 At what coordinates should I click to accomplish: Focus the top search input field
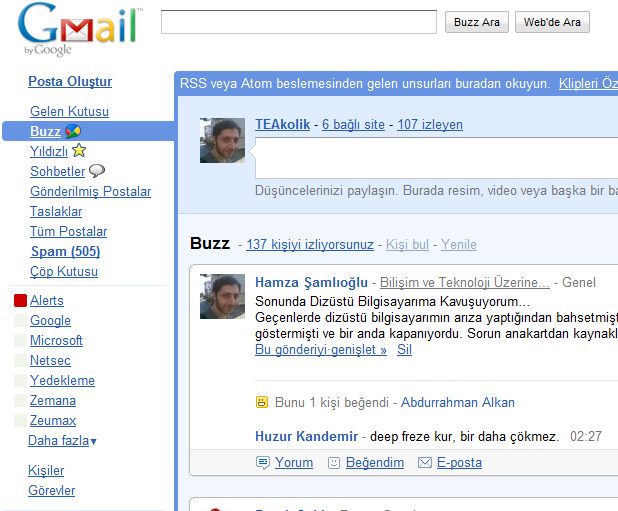(x=299, y=22)
